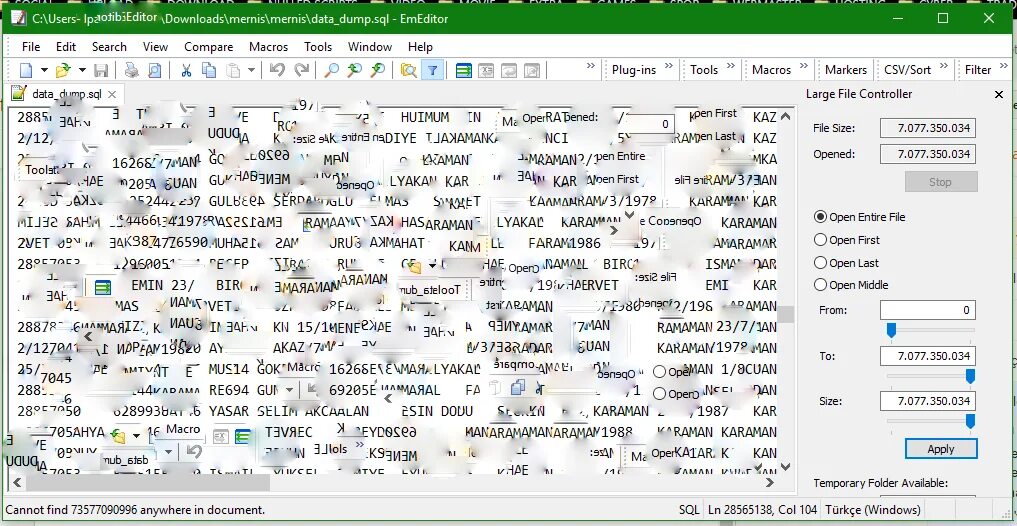Click the No Wrap lines icon
This screenshot has height=526, width=1017.
(x=463, y=70)
